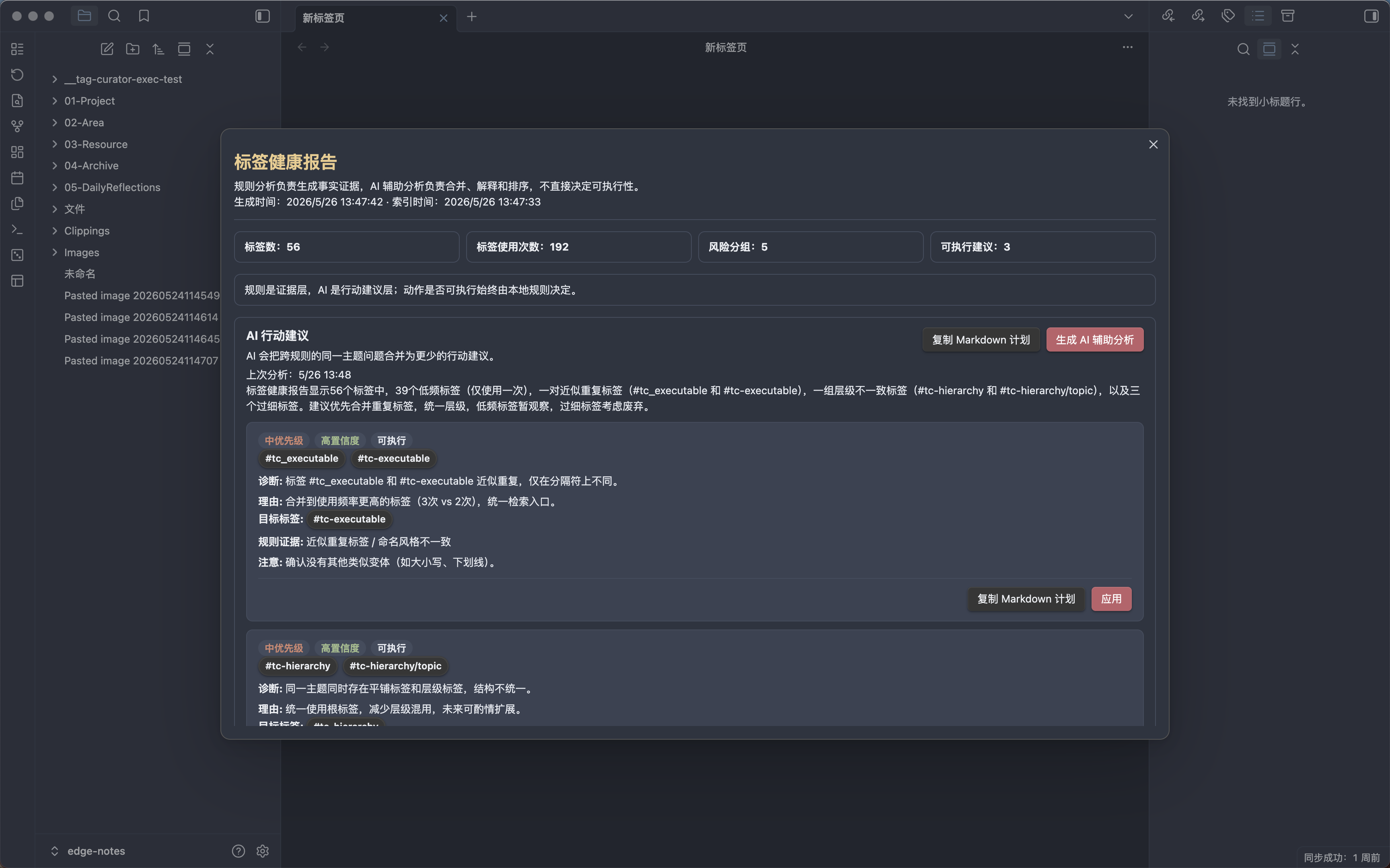Open Pasted image 20260524114549 file
Viewport: 1390px width, 868px height.
tap(142, 296)
